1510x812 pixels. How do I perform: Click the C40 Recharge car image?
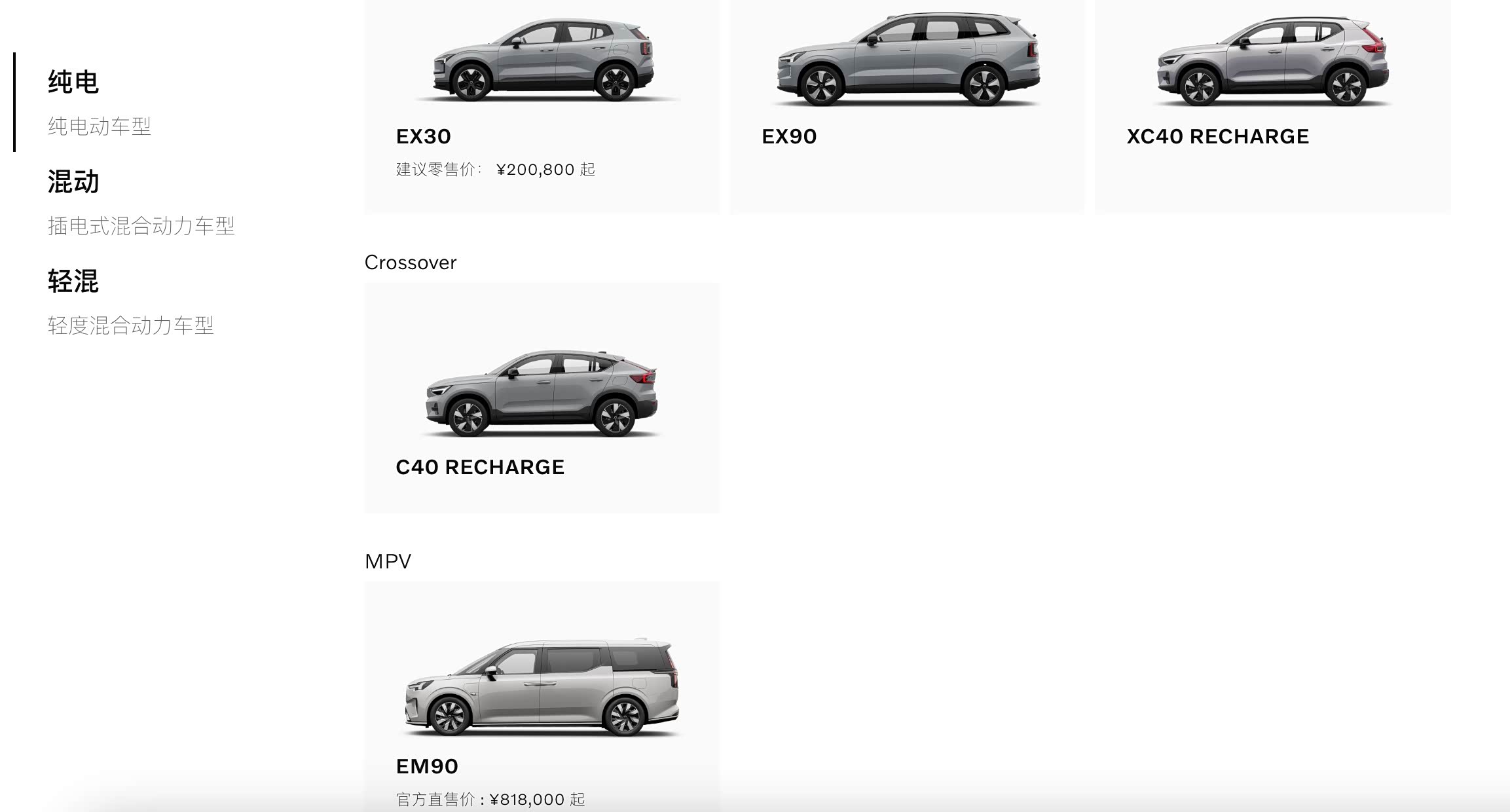click(x=542, y=393)
